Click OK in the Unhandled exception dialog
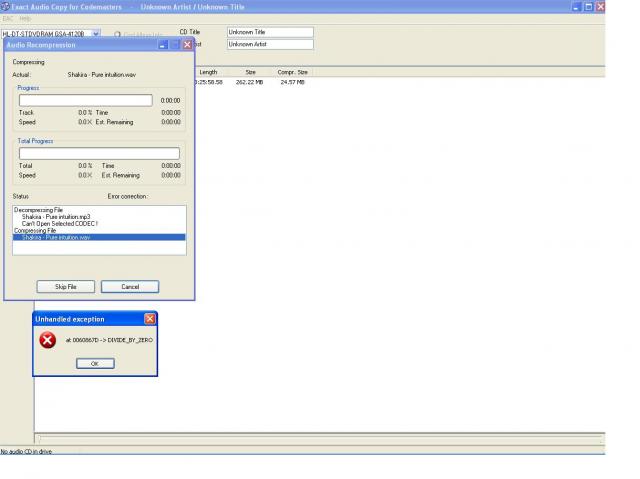 [95, 364]
